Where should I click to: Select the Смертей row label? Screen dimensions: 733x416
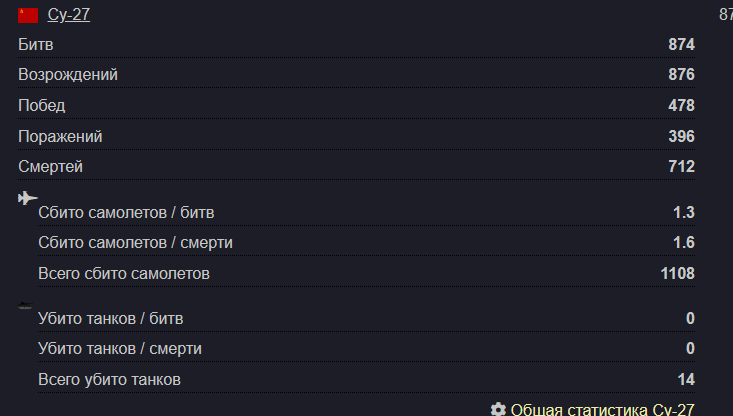pyautogui.click(x=50, y=166)
